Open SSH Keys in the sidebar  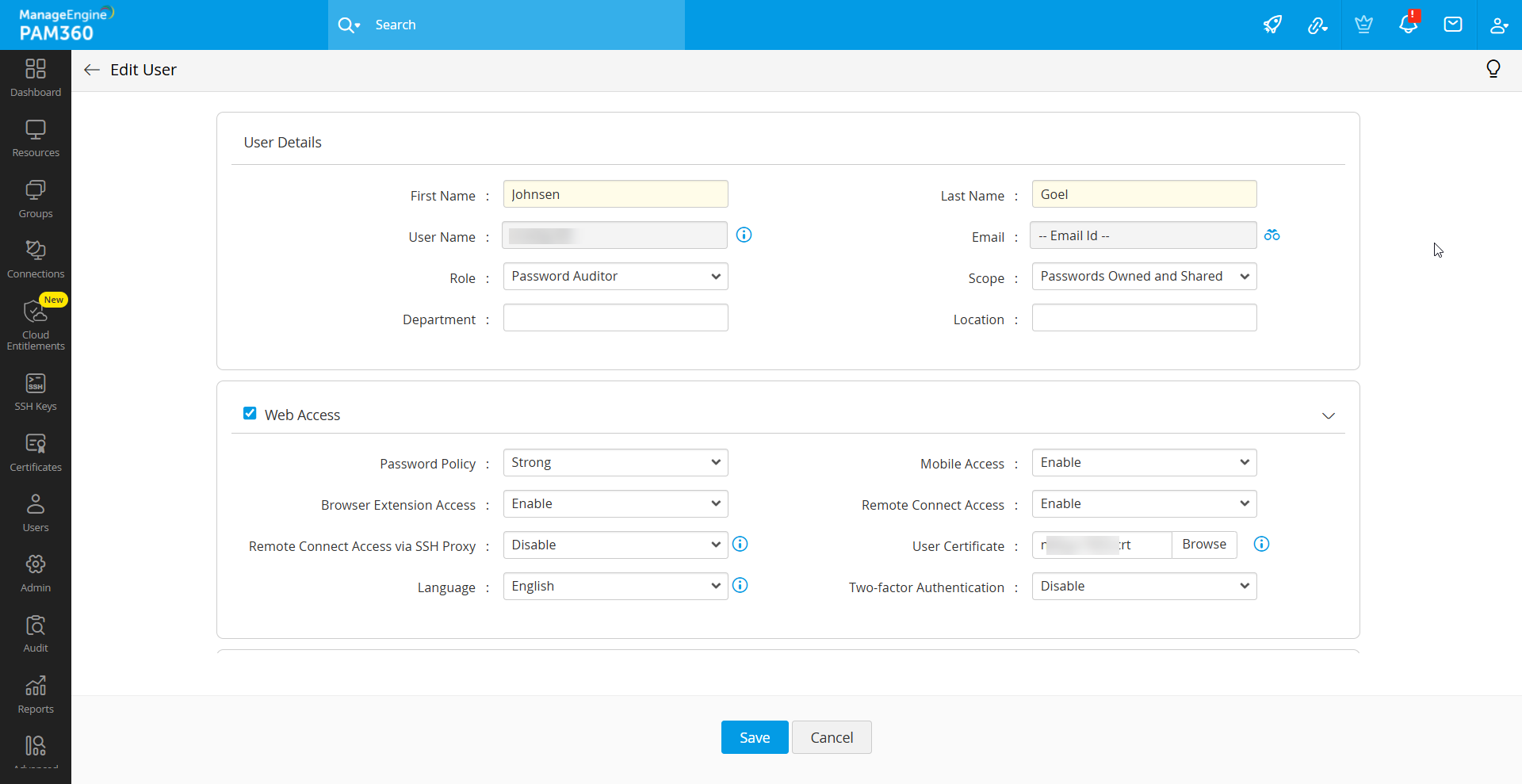pyautogui.click(x=36, y=392)
